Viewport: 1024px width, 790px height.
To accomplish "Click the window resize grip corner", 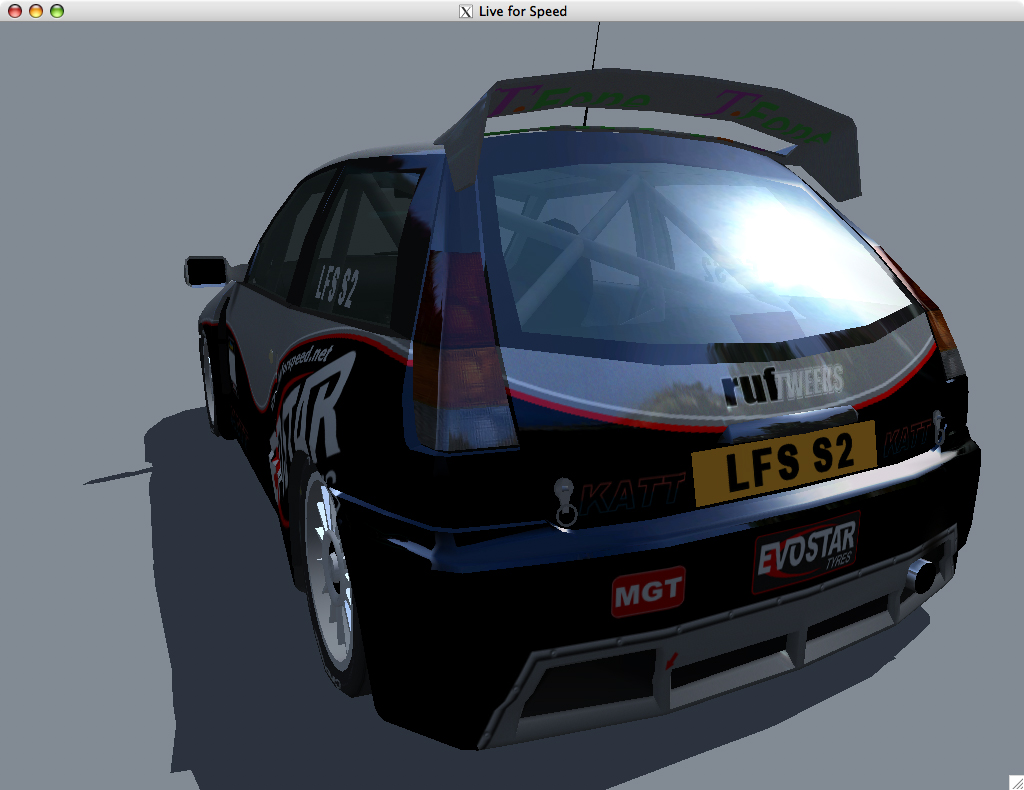I will click(1016, 782).
